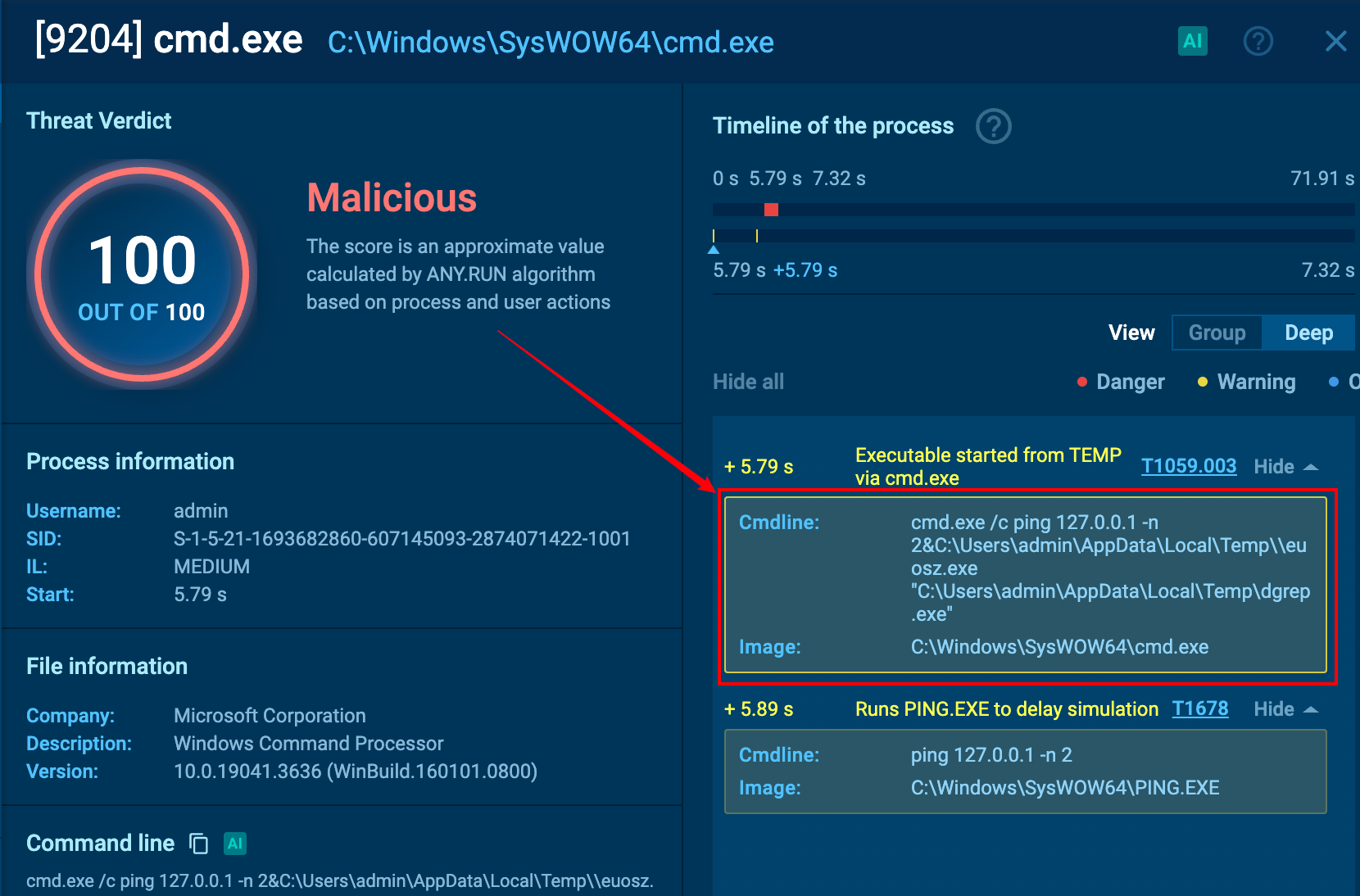
Task: Collapse the Executable started from TEMP event
Action: 1285,467
